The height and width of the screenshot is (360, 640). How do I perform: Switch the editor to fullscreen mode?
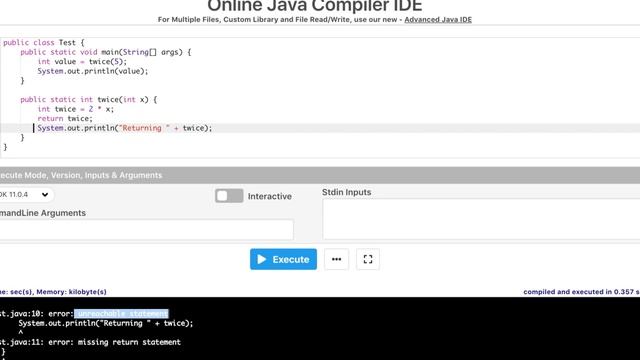tap(368, 259)
